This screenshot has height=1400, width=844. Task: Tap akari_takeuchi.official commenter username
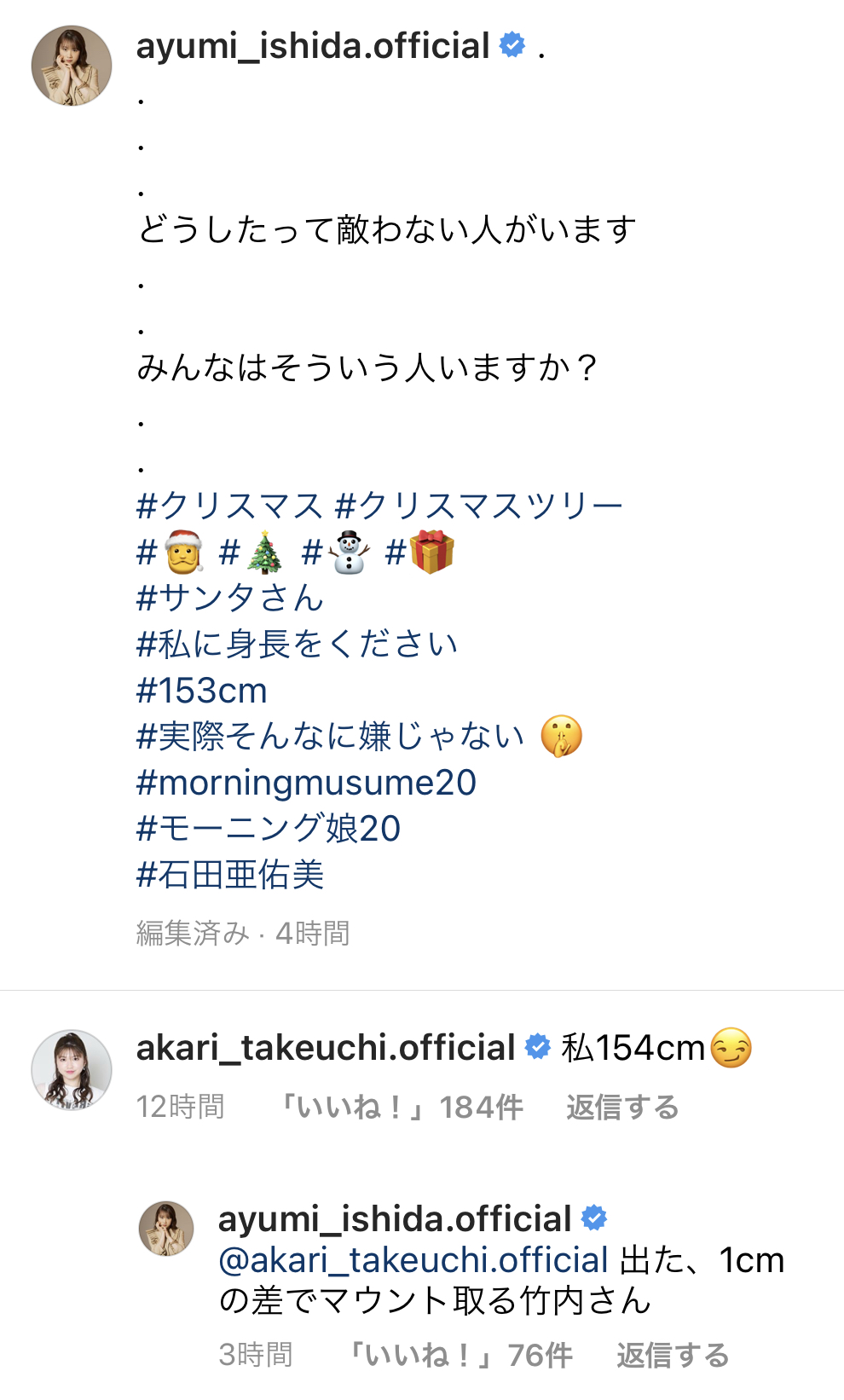(x=326, y=1048)
